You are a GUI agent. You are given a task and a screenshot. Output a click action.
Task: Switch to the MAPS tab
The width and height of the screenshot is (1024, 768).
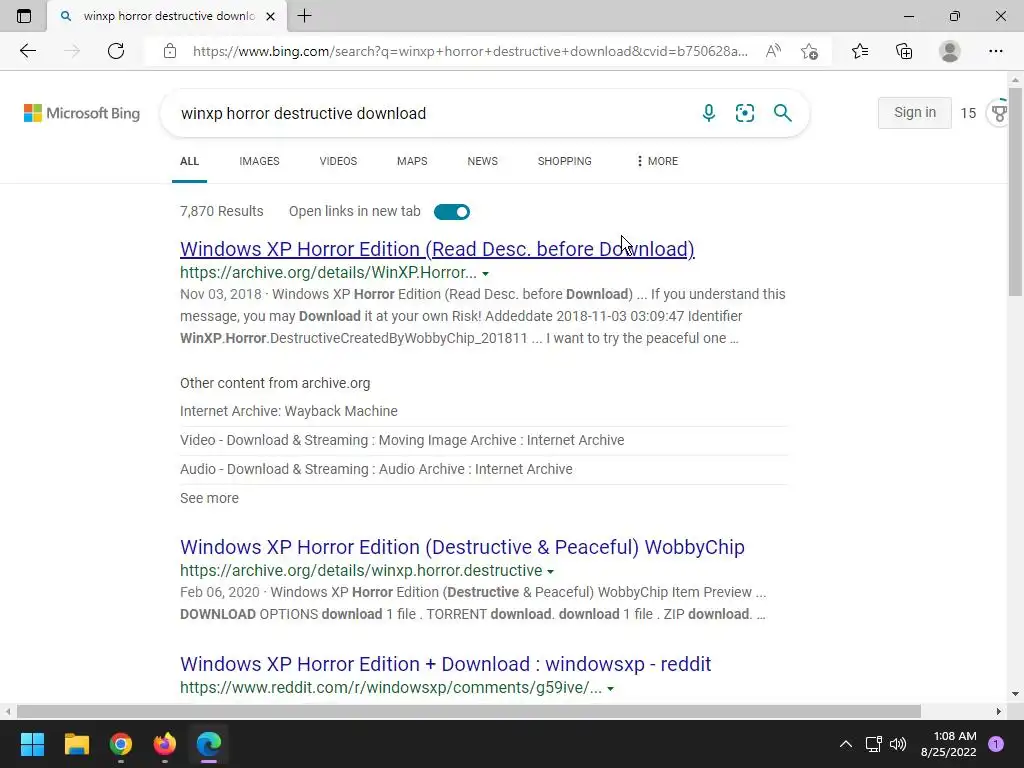tap(412, 161)
